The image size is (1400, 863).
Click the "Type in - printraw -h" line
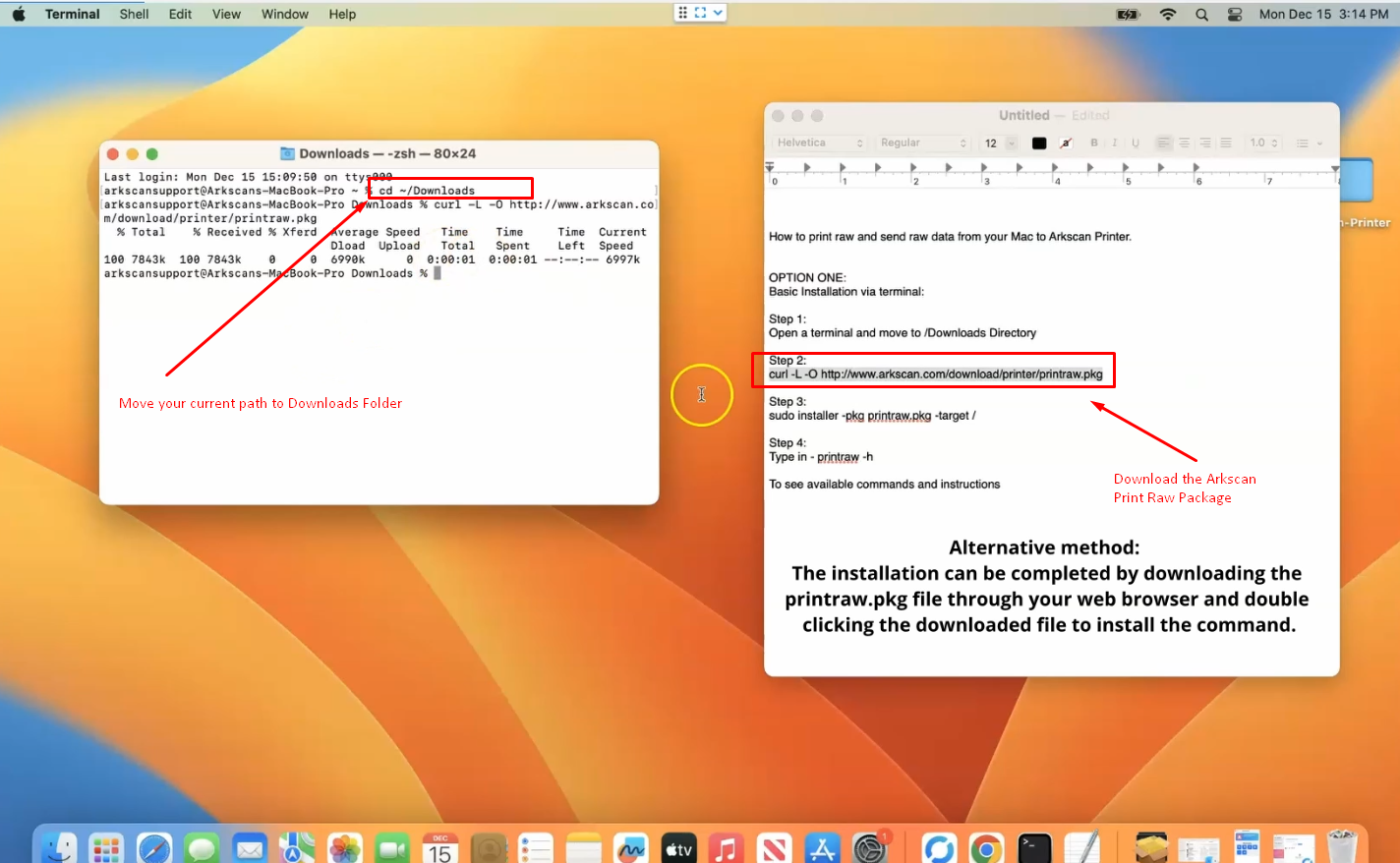[x=821, y=457]
